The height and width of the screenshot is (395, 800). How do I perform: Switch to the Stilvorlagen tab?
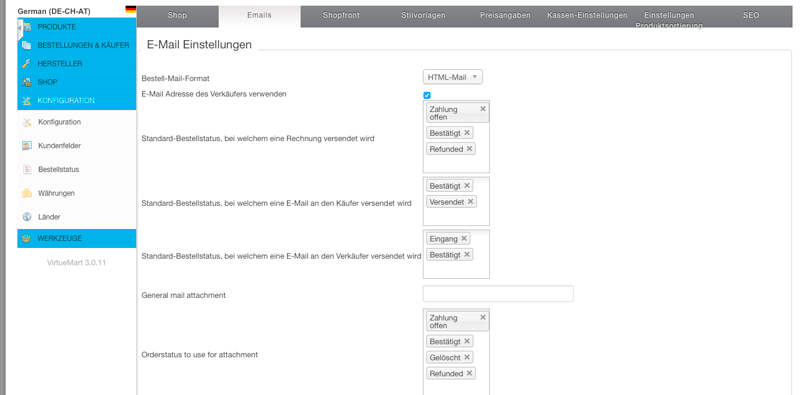point(423,16)
